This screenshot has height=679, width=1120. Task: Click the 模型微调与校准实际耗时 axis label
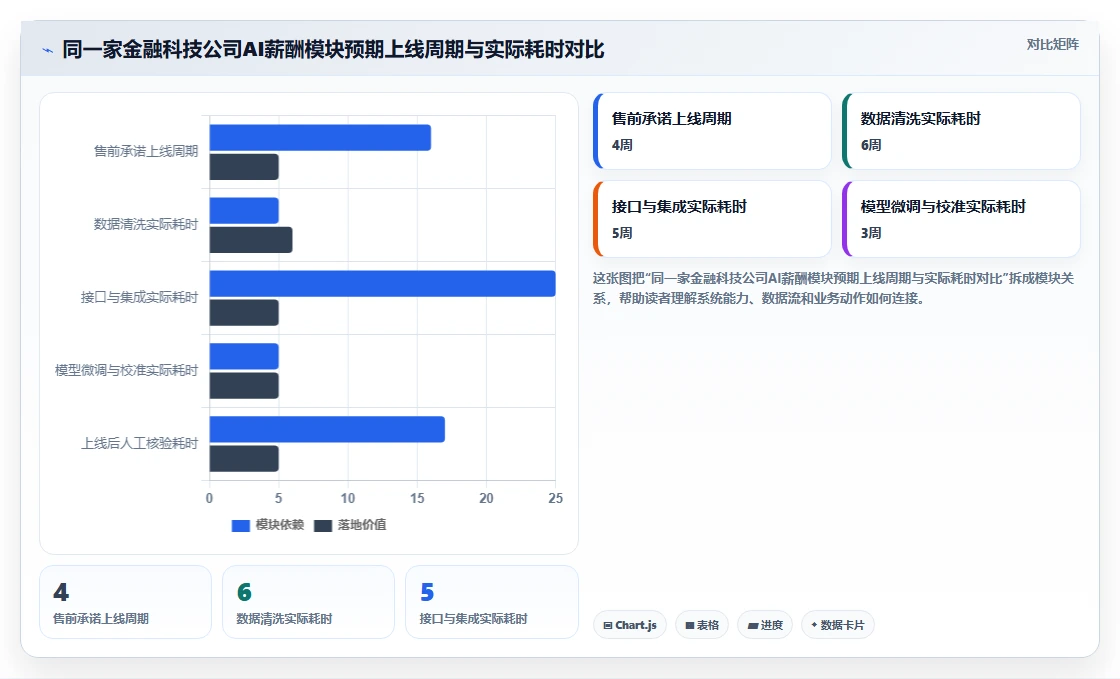pos(126,370)
